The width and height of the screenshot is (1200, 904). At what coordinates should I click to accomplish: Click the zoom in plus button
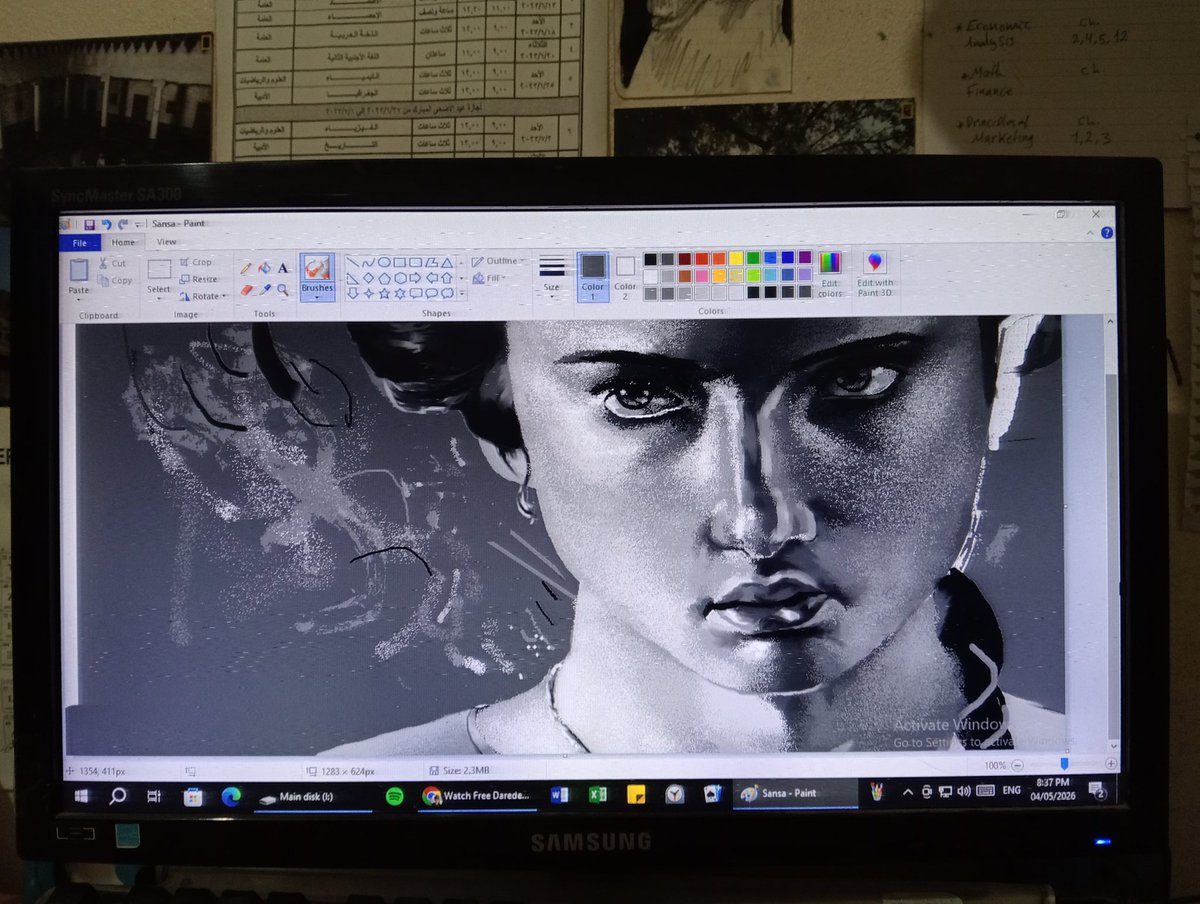(x=1110, y=764)
